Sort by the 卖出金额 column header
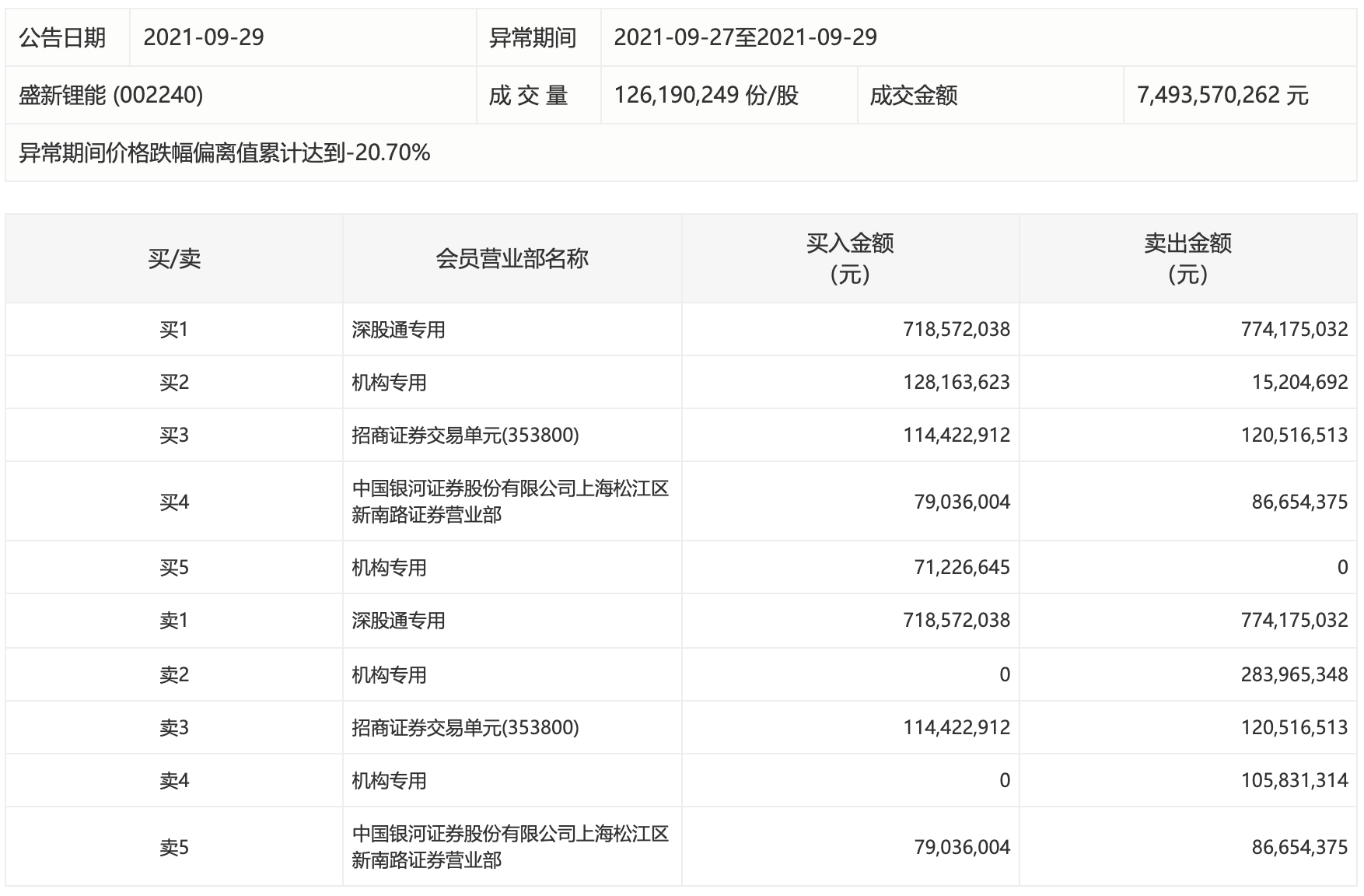The width and height of the screenshot is (1364, 896). tap(1187, 258)
